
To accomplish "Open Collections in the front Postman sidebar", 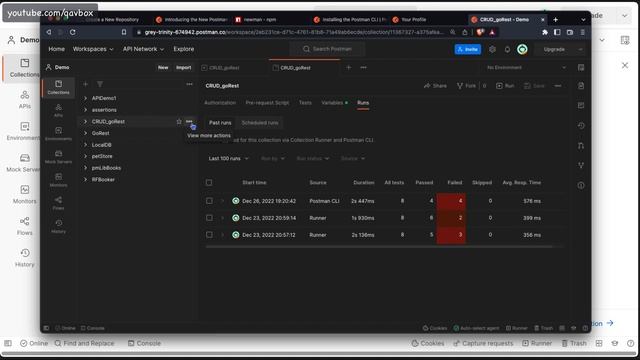I will tap(58, 87).
